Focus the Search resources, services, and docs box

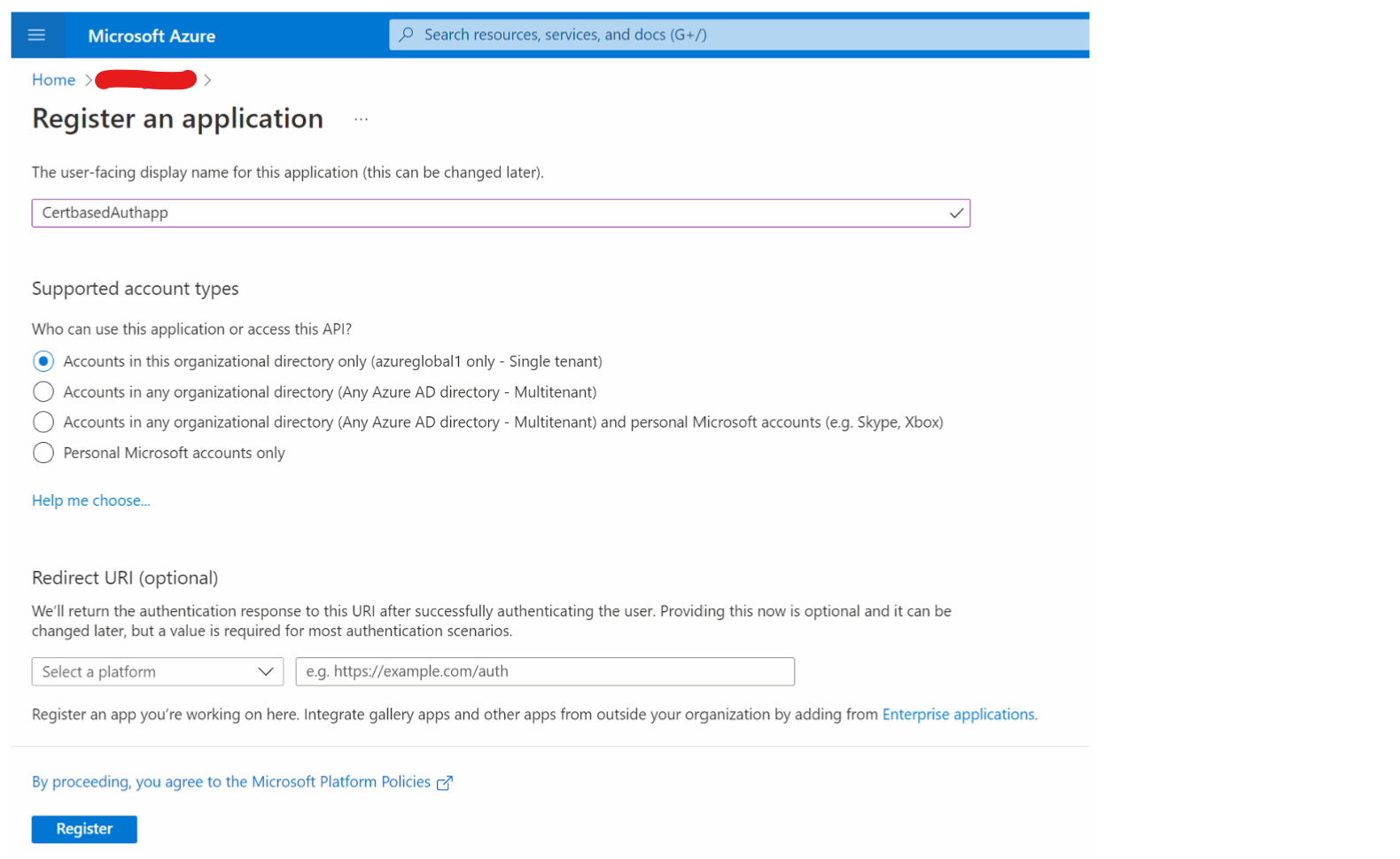point(739,35)
